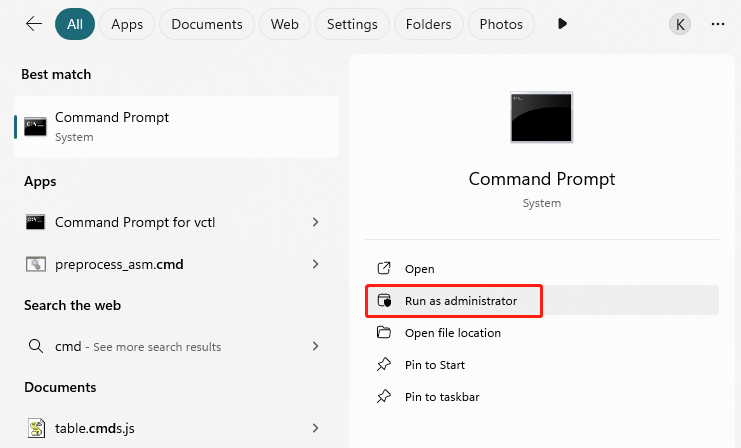Choose Run as administrator
This screenshot has width=741, height=448.
pos(460,300)
